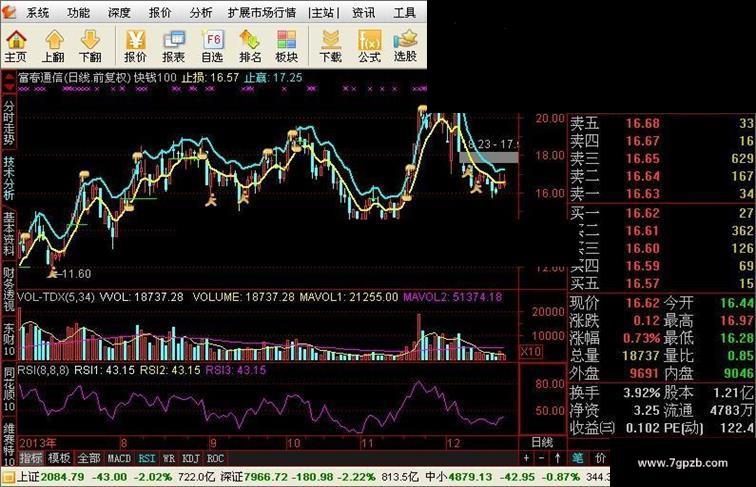Screen dimensions: 756x487
Task: Open the 功能 menu
Action: coord(78,13)
